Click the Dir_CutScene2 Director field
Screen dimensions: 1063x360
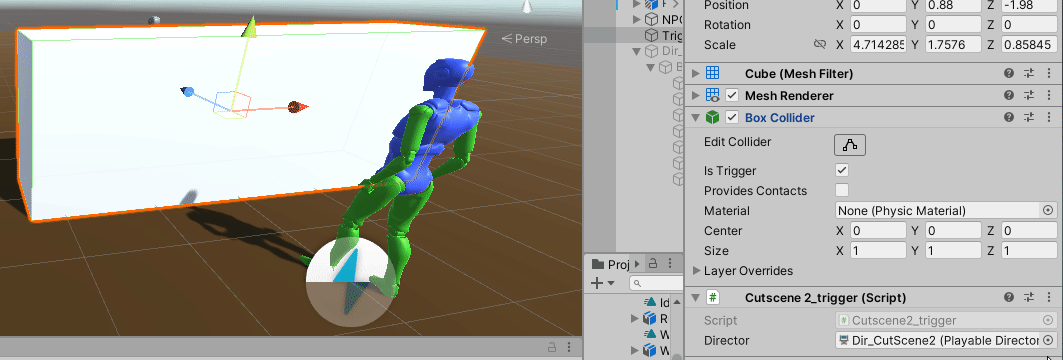pos(946,340)
